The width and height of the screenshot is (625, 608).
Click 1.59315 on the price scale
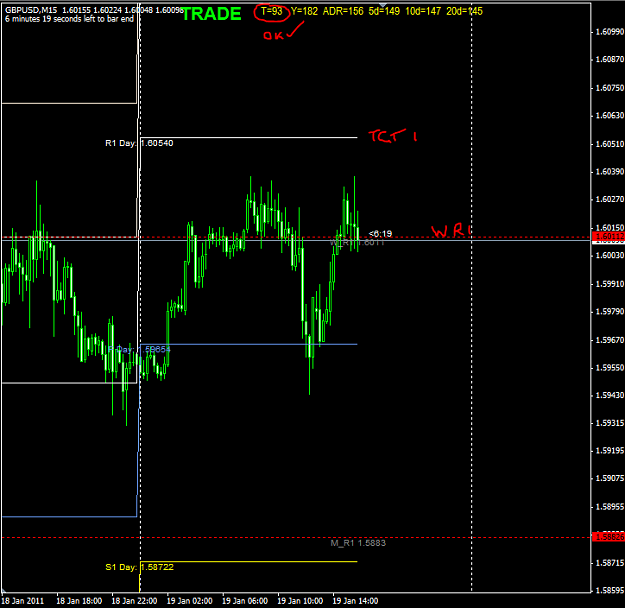(609, 423)
